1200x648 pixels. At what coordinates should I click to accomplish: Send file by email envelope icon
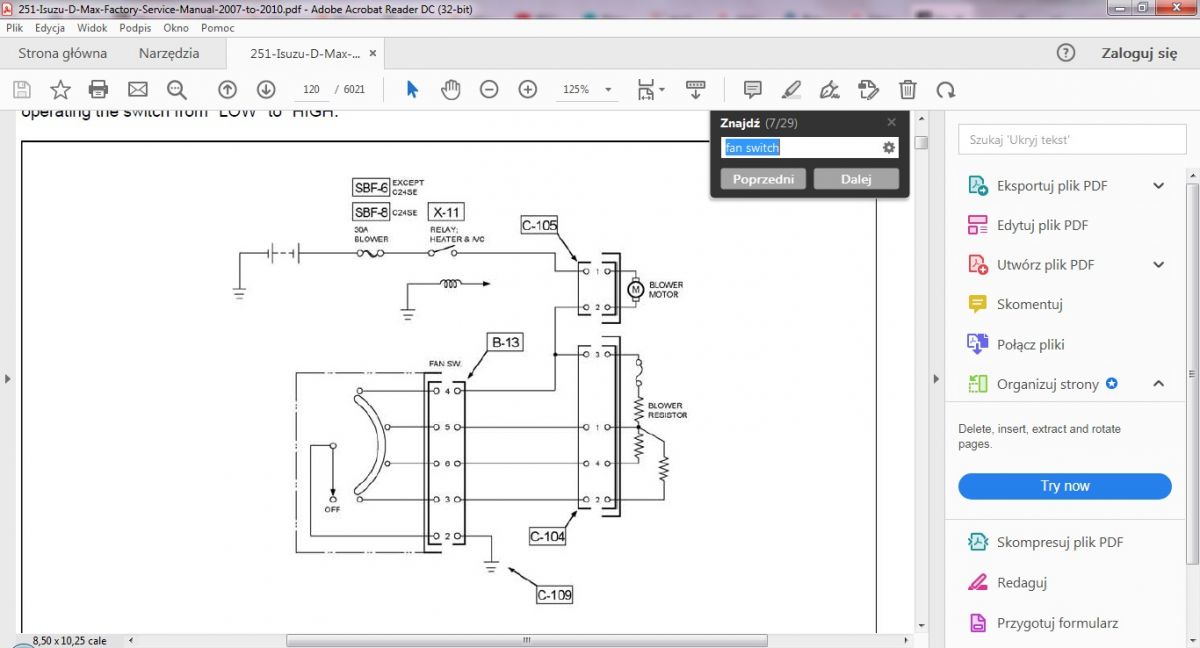137,90
